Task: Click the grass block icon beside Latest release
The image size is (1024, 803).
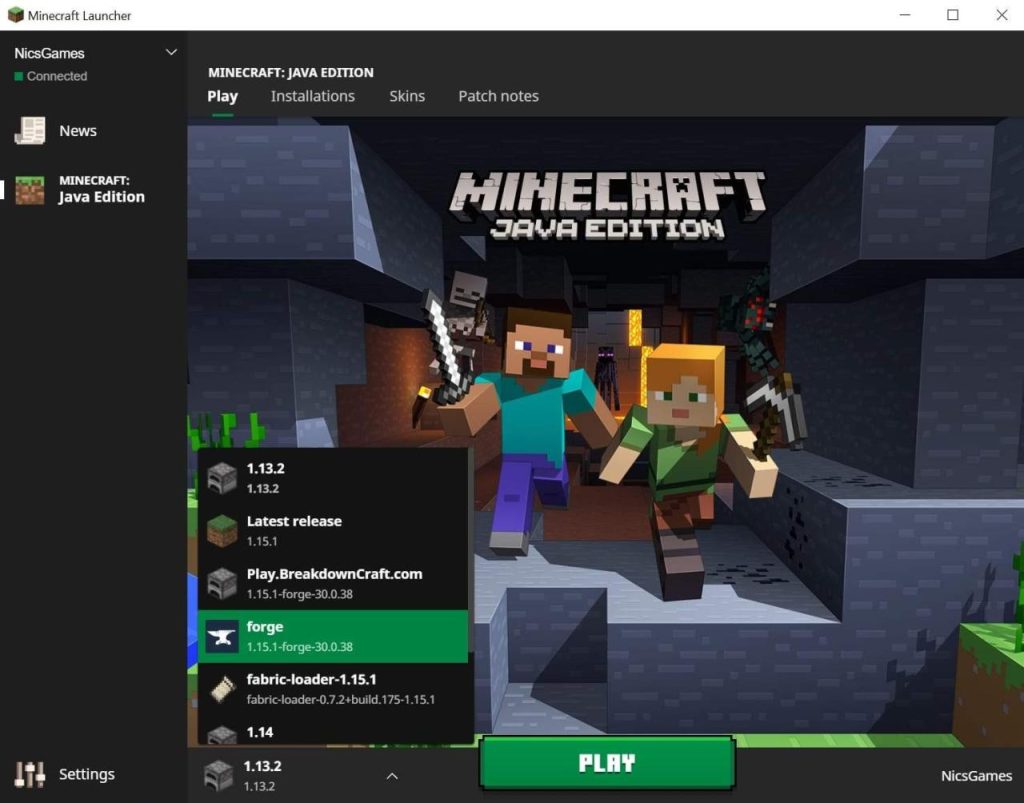Action: pos(221,529)
